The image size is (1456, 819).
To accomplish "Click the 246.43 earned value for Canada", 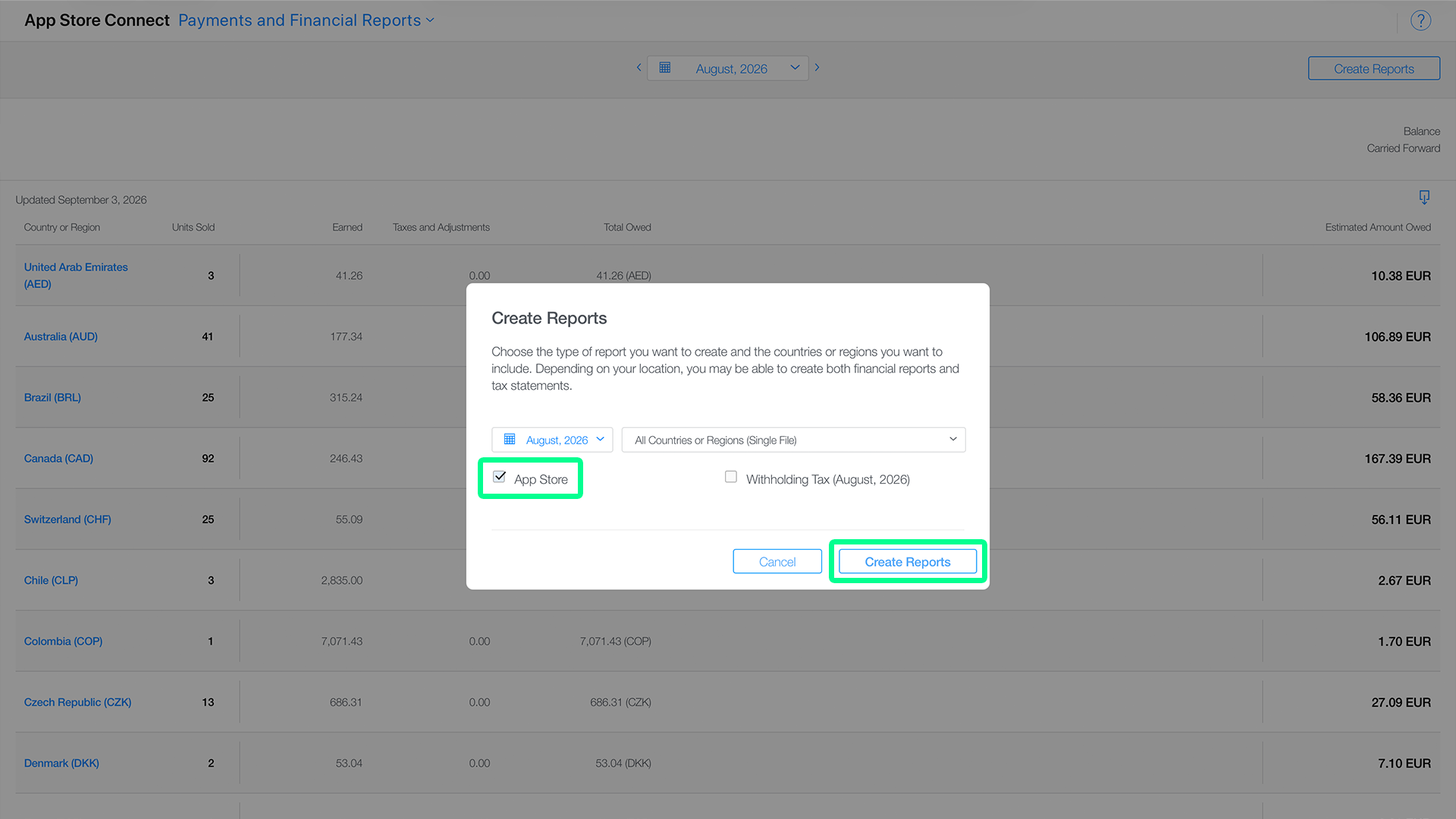I will [x=346, y=459].
